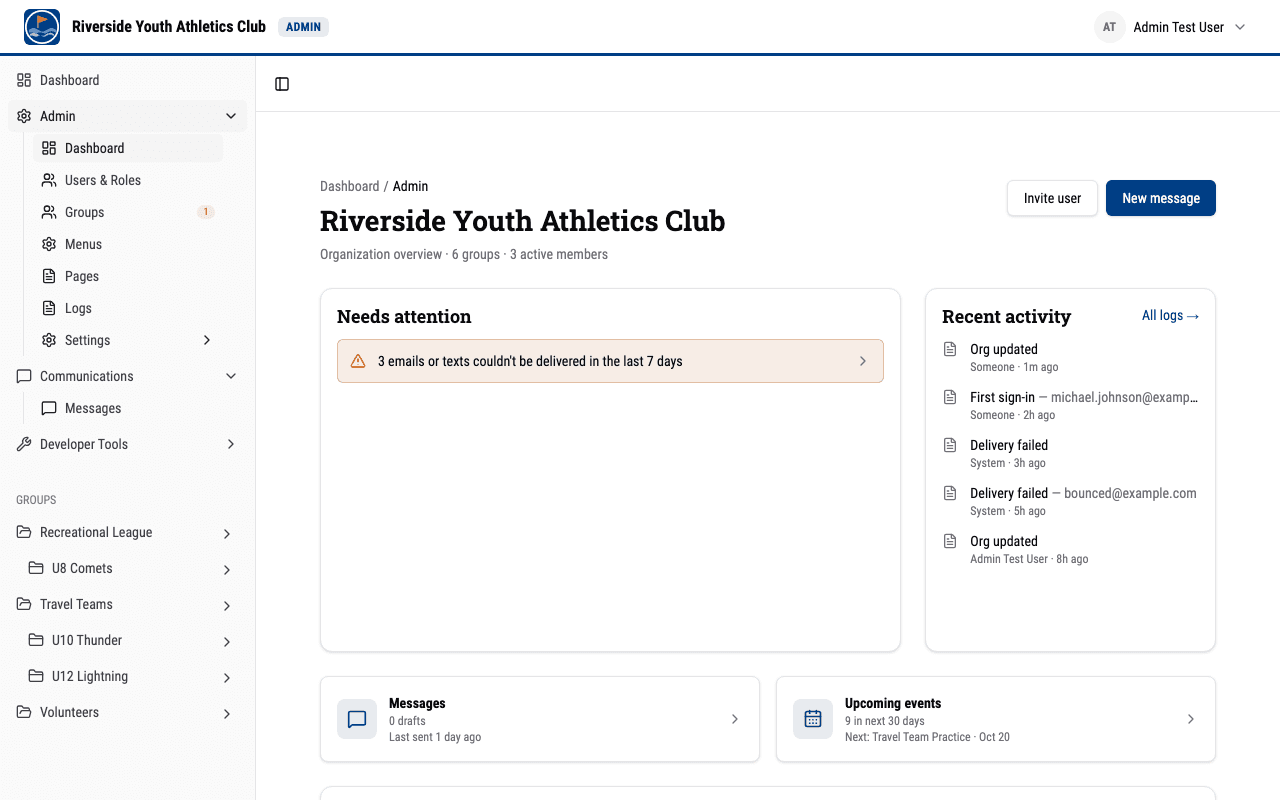This screenshot has height=800, width=1280.
Task: Click the Org updated by Admin Test User entry
Action: point(1070,549)
